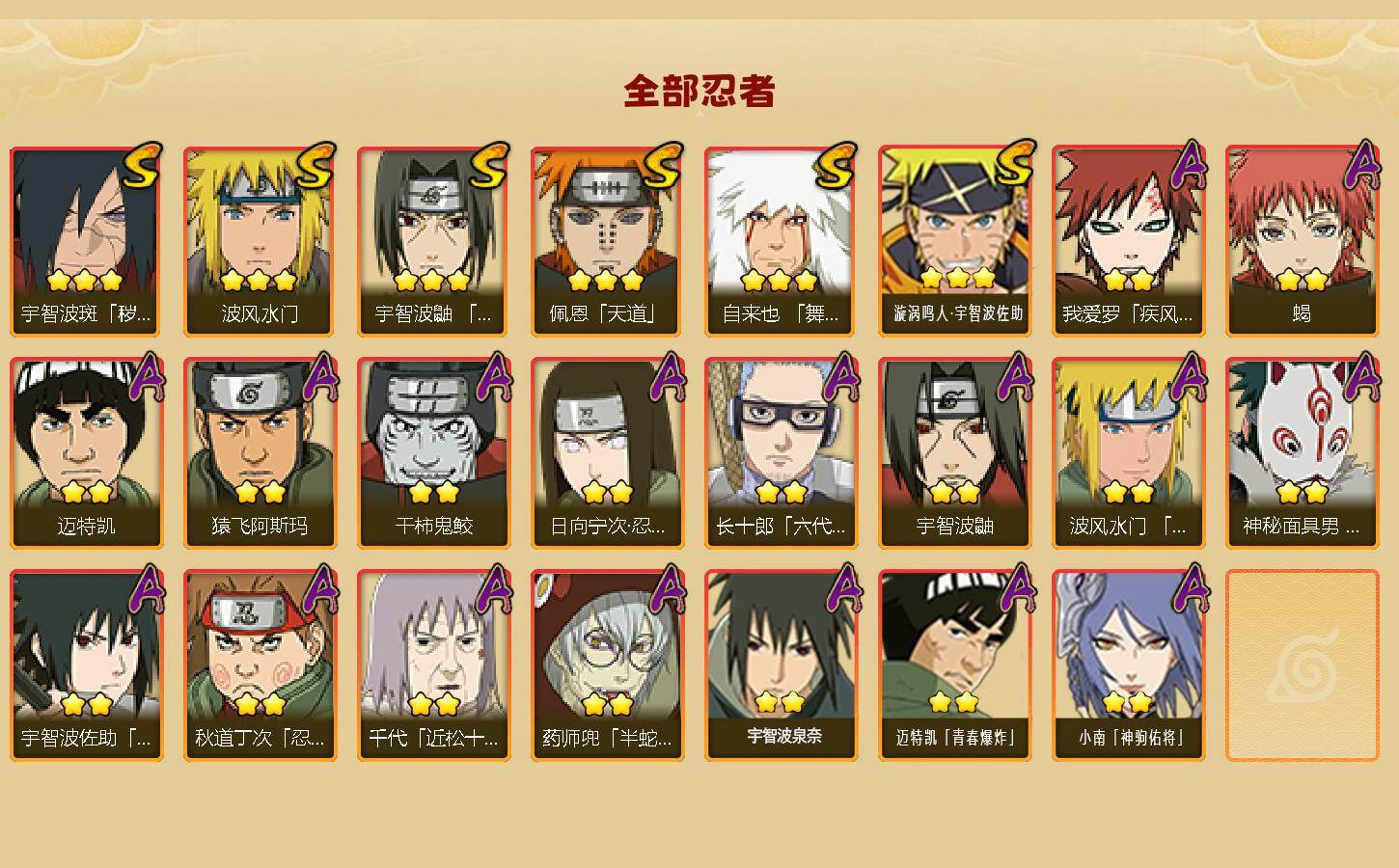Click the 迈特凯 A-rank ninja card
This screenshot has width=1399, height=868.
86,453
